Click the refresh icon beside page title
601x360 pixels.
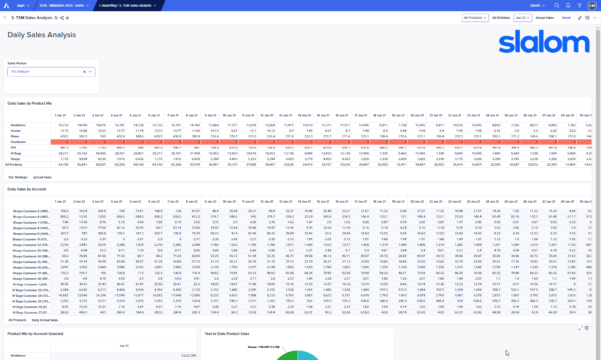pyautogui.click(x=56, y=18)
